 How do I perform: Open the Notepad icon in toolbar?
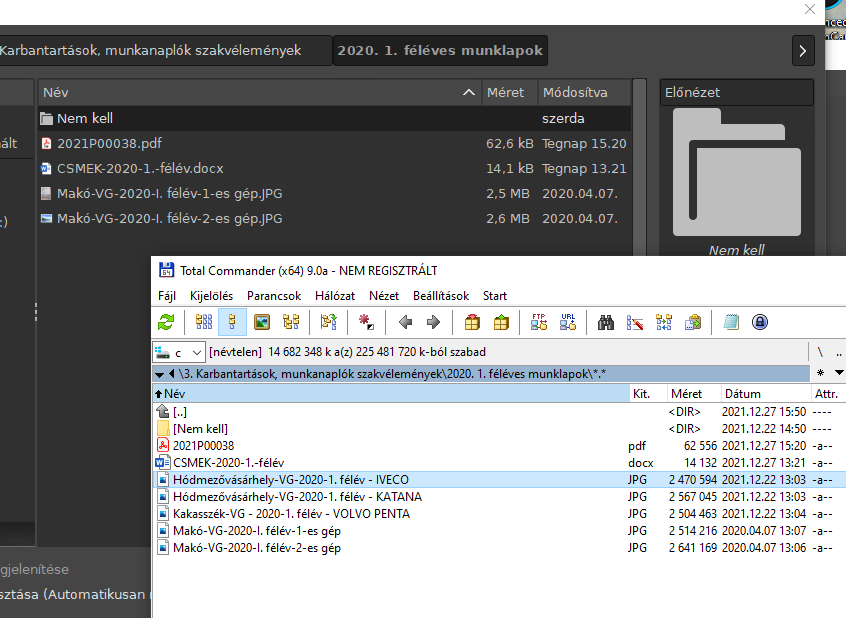(731, 322)
